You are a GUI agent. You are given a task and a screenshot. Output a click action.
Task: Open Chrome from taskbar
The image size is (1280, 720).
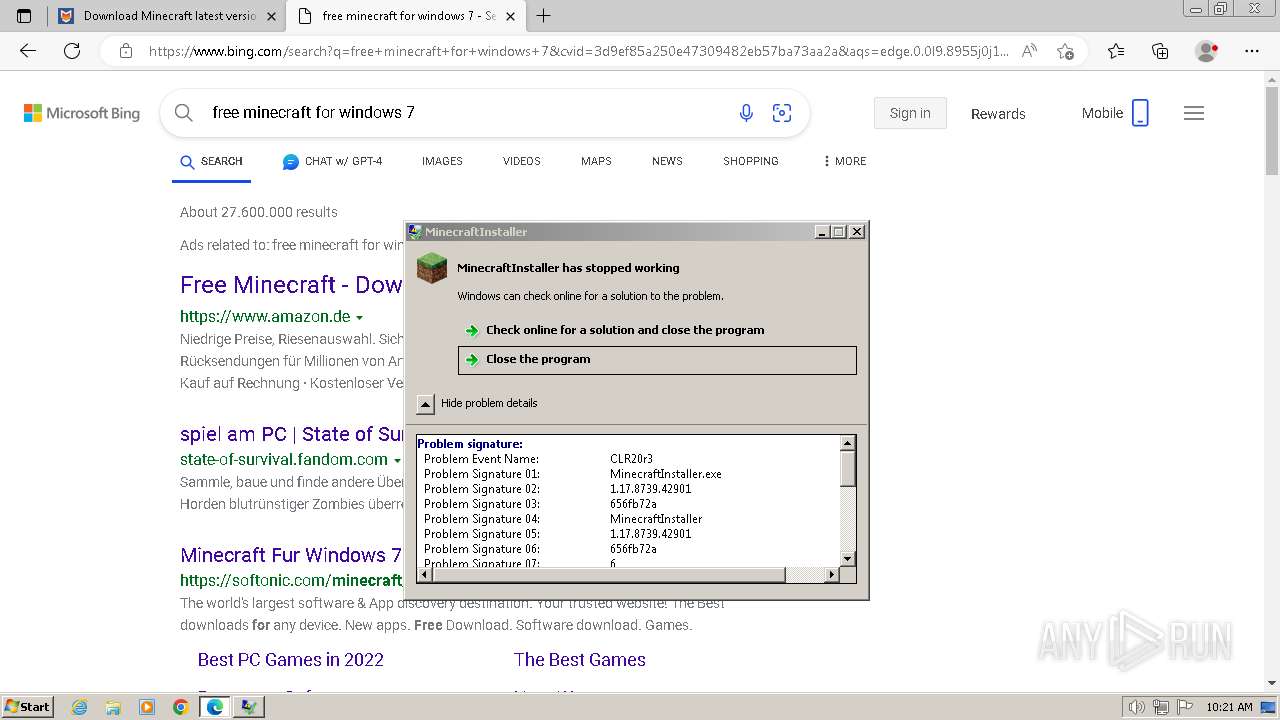pyautogui.click(x=181, y=707)
